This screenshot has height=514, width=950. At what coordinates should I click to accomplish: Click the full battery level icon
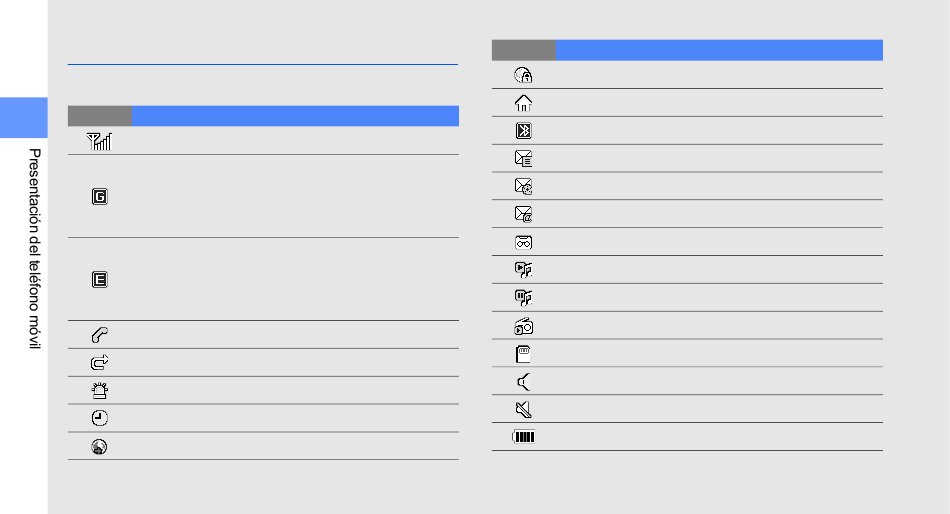523,436
